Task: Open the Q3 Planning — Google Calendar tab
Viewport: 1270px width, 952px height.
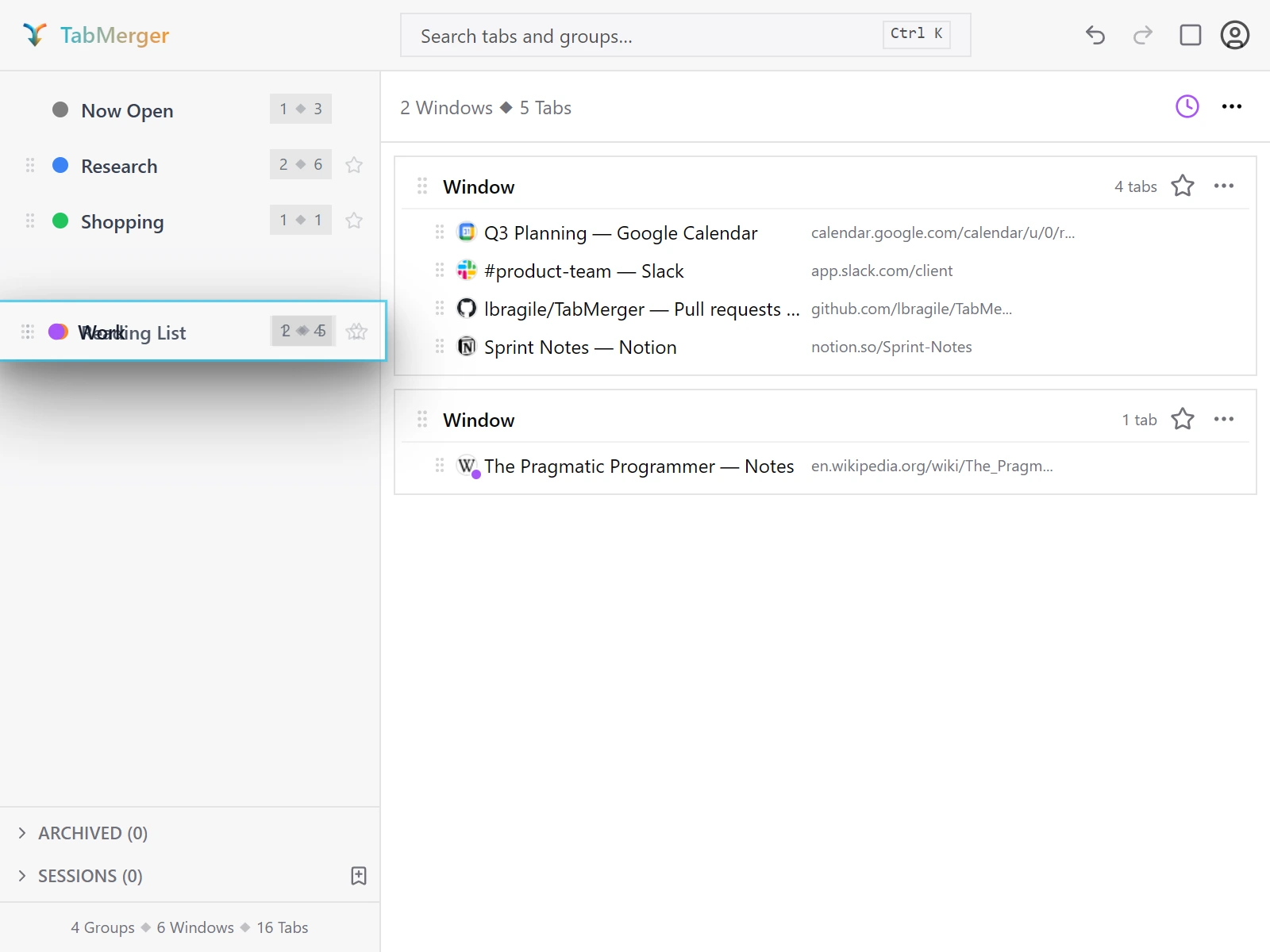Action: point(621,232)
